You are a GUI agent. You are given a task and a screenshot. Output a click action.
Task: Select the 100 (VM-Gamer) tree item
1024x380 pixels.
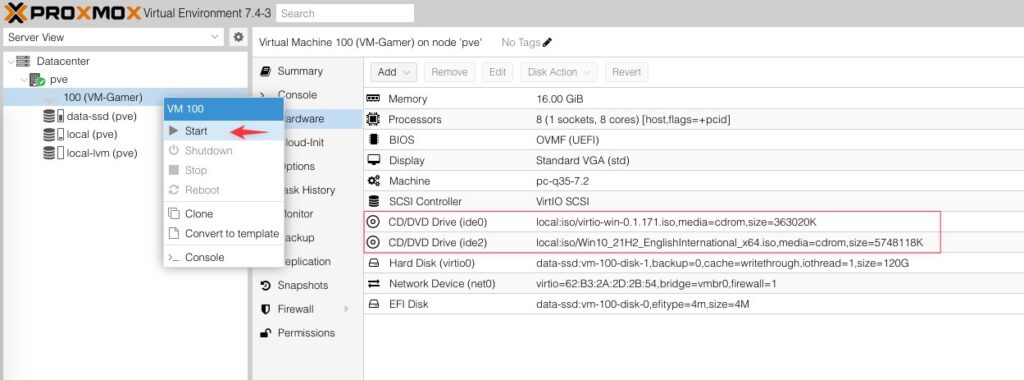pyautogui.click(x=103, y=97)
